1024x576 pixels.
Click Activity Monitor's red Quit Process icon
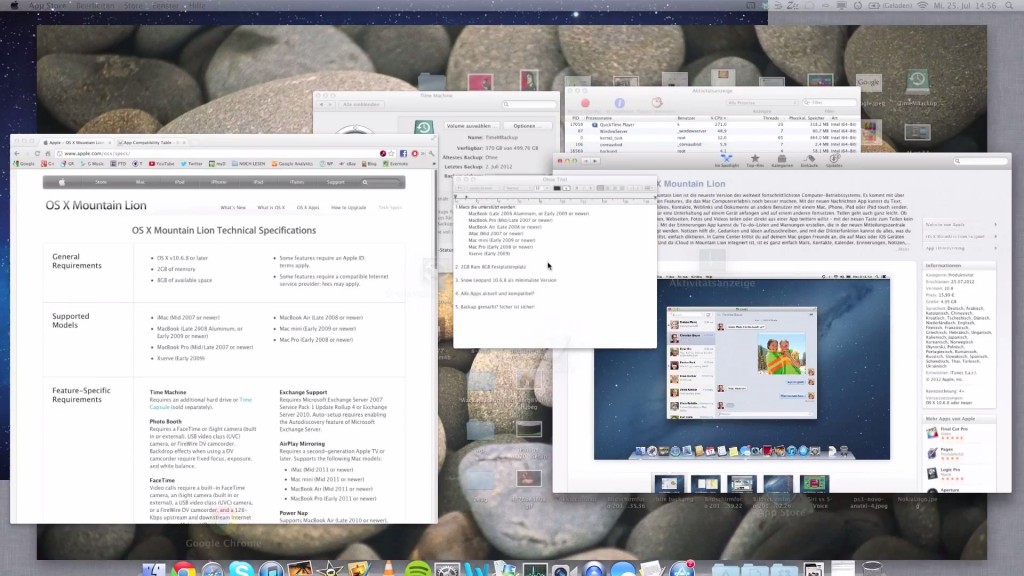tap(585, 103)
